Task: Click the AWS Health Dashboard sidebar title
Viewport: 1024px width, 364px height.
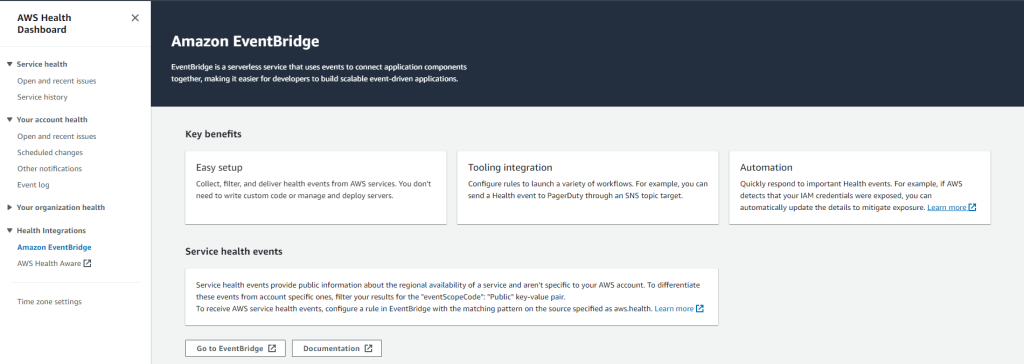Action: pos(44,24)
